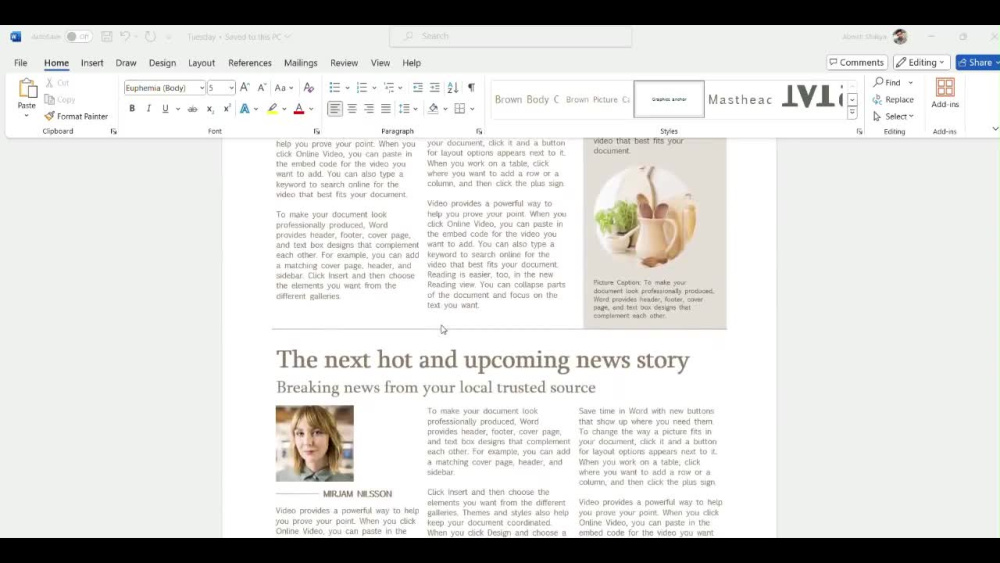Launch the Font dialog box
Image resolution: width=1000 pixels, height=563 pixels.
coord(316,131)
